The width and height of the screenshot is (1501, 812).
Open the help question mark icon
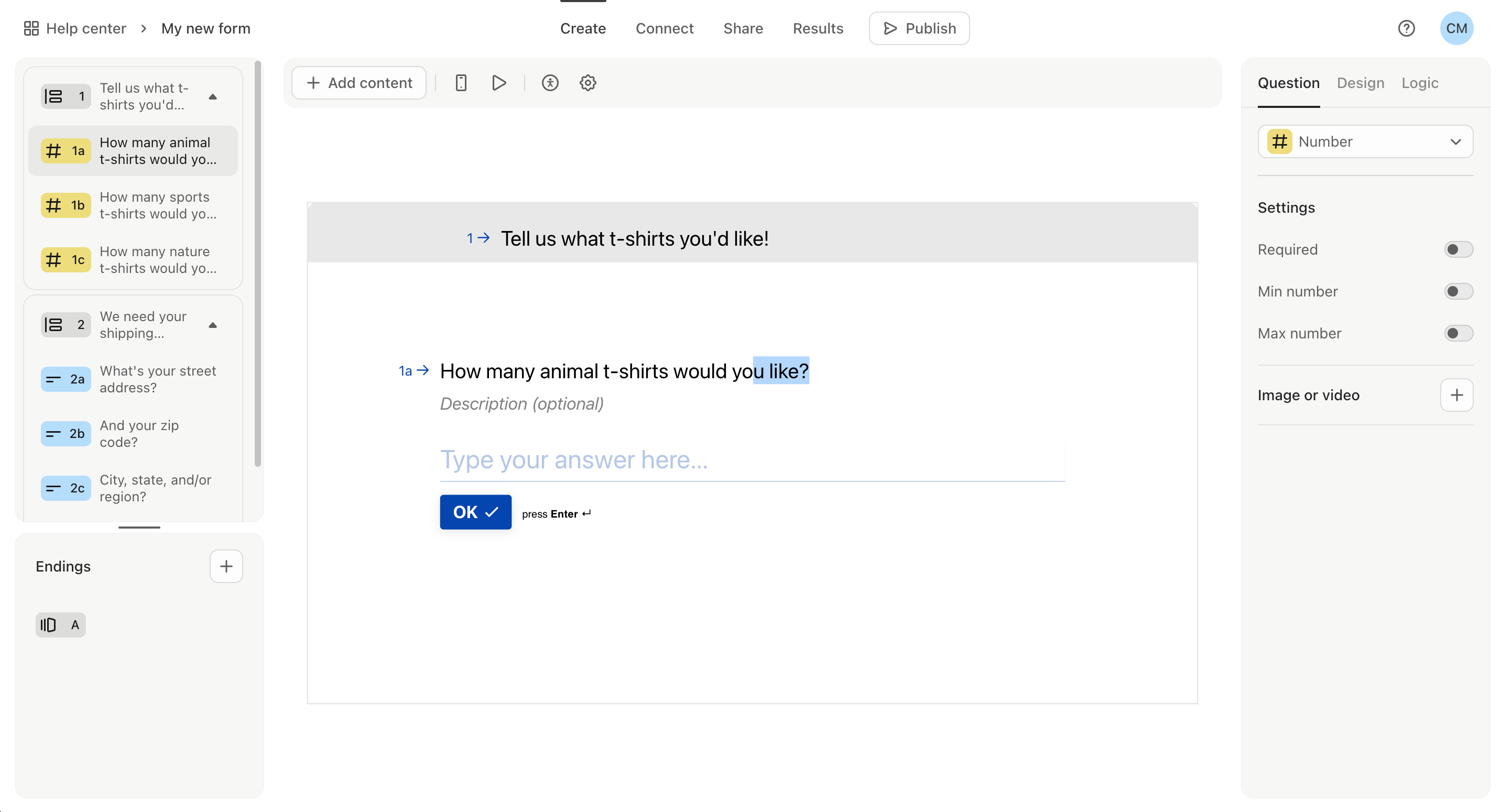pyautogui.click(x=1407, y=28)
